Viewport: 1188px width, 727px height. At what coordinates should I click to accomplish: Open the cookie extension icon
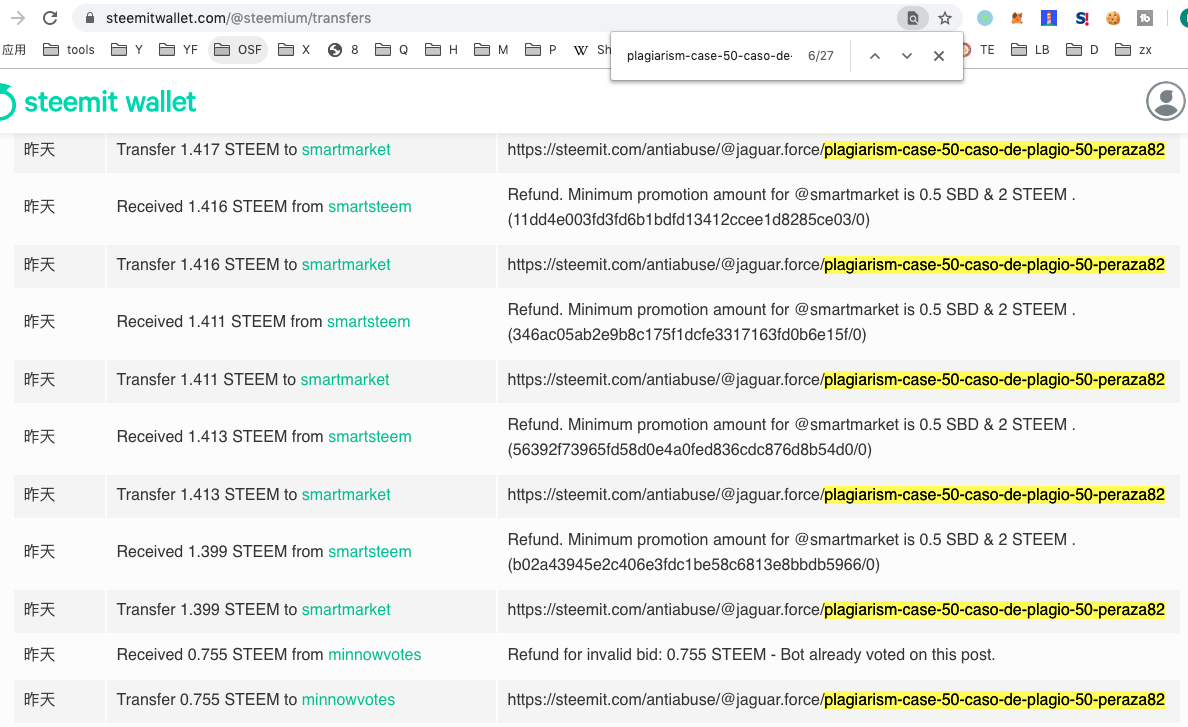click(1113, 18)
